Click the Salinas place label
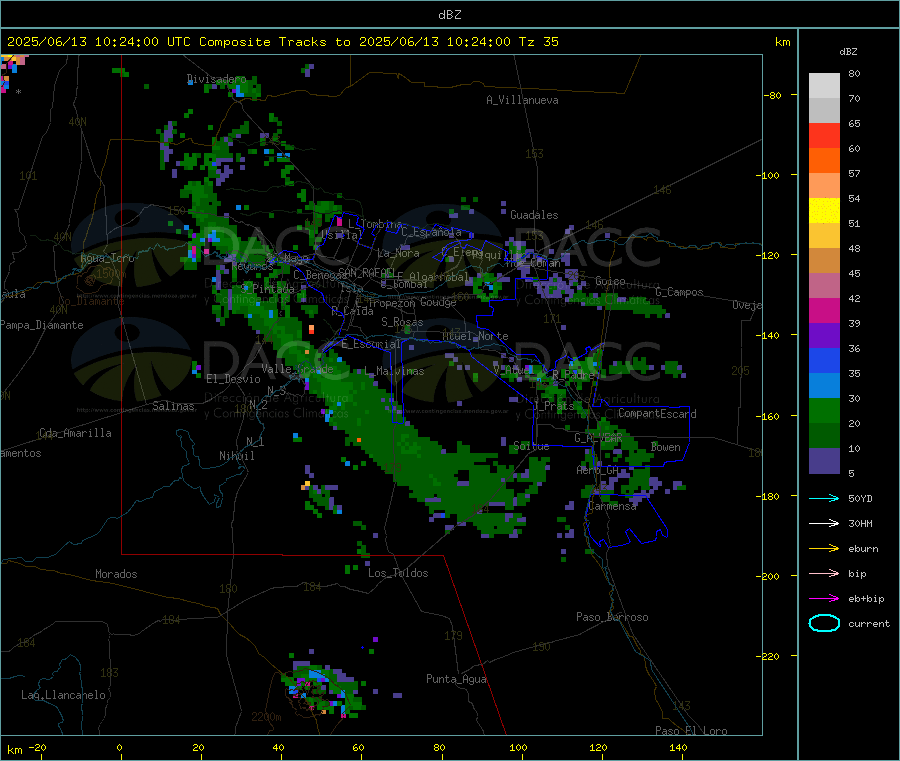900x761 pixels. click(x=173, y=406)
